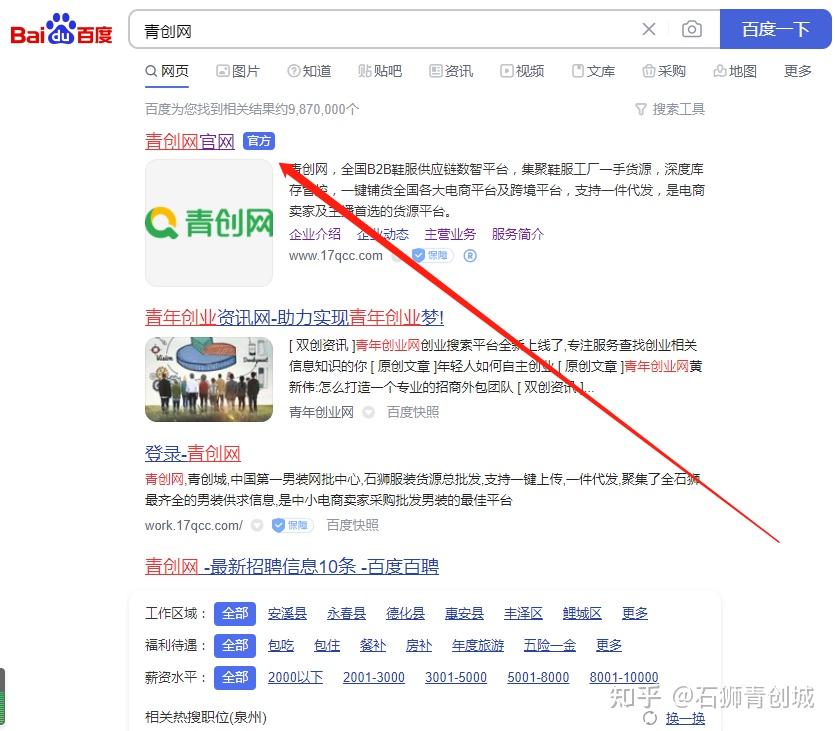Image resolution: width=835 pixels, height=731 pixels.
Task: Open the 登录-青创网 result link
Action: pos(193,454)
